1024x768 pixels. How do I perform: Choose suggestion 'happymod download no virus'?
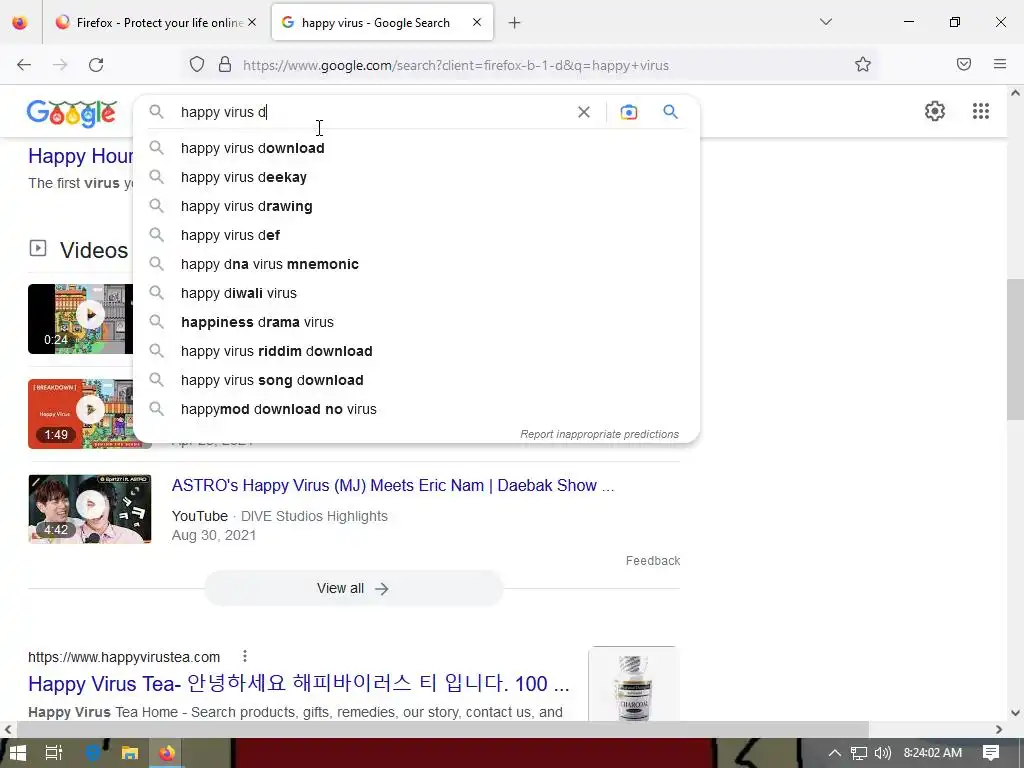(417, 409)
